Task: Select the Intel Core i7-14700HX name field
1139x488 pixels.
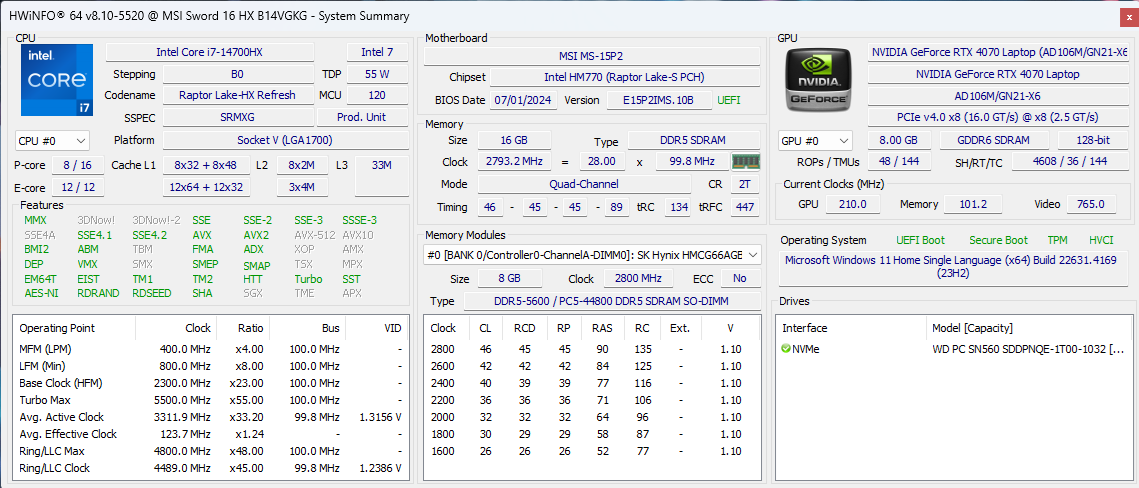Action: point(222,52)
